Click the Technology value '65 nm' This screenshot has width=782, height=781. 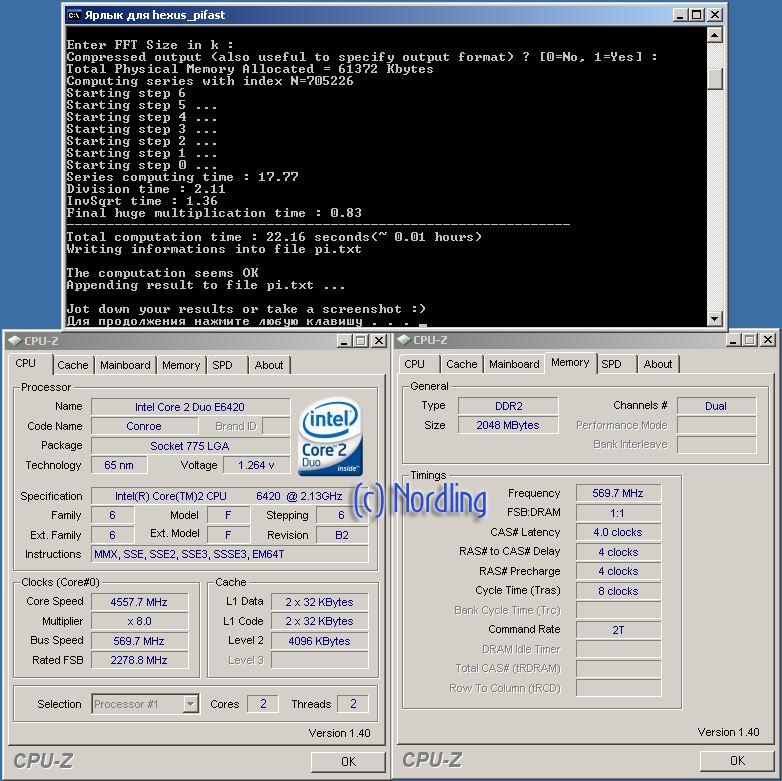[x=119, y=465]
